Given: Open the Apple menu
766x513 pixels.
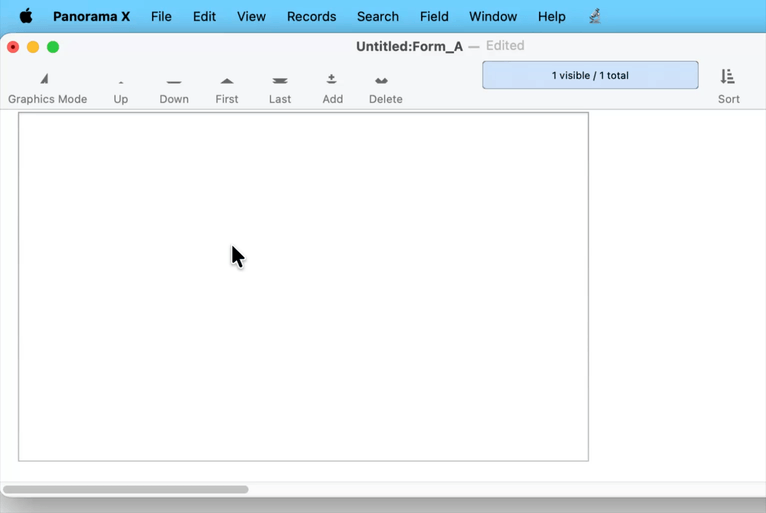Looking at the screenshot, I should coord(26,16).
